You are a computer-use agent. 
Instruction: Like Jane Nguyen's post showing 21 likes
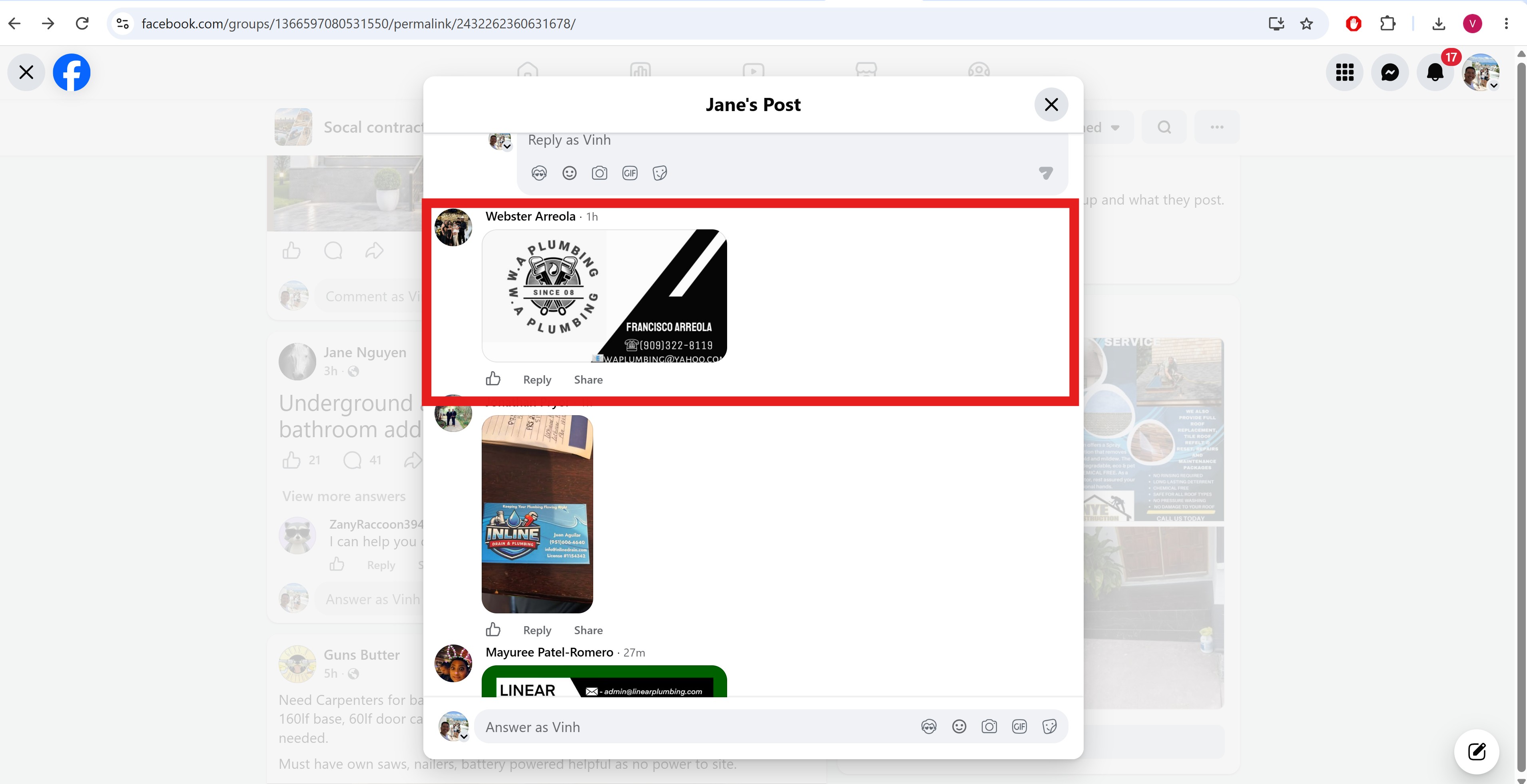click(291, 460)
